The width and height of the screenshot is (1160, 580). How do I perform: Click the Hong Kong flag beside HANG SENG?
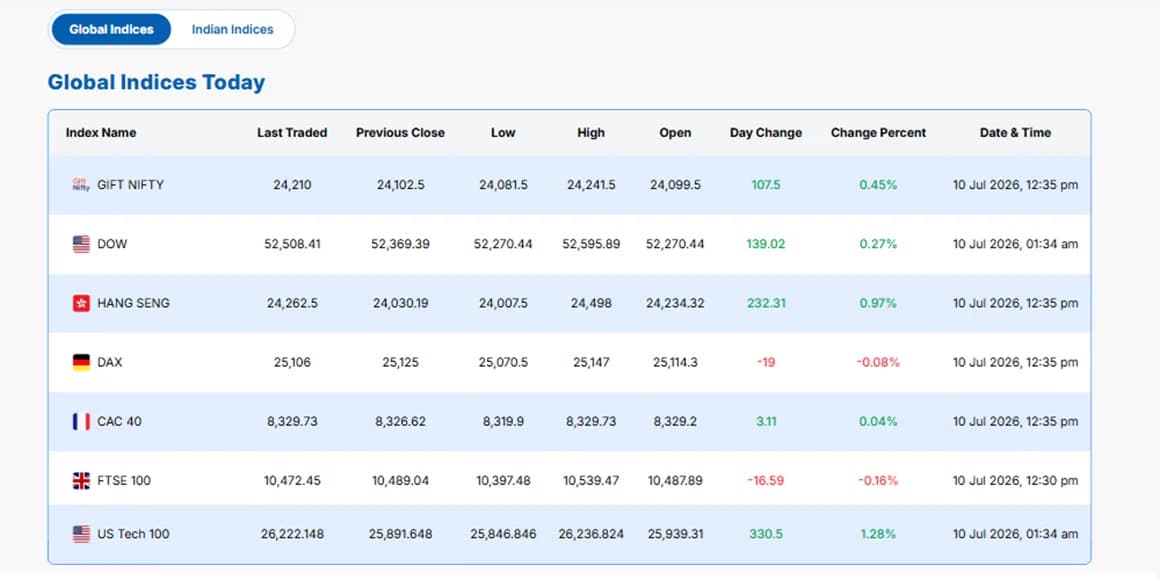[81, 303]
